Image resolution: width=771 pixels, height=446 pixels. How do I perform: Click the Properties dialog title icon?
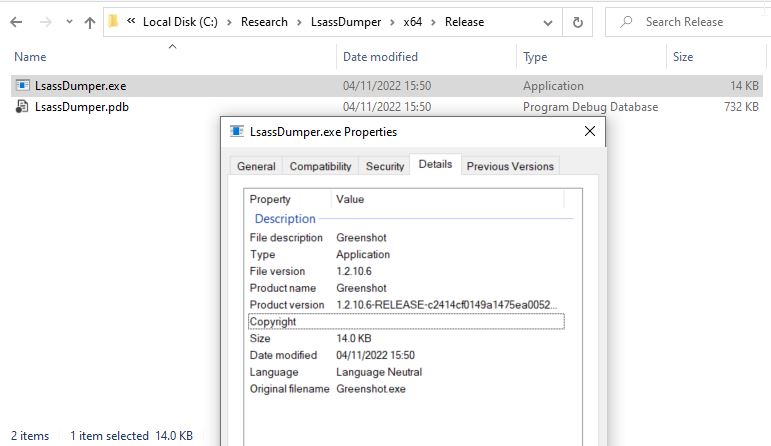237,131
